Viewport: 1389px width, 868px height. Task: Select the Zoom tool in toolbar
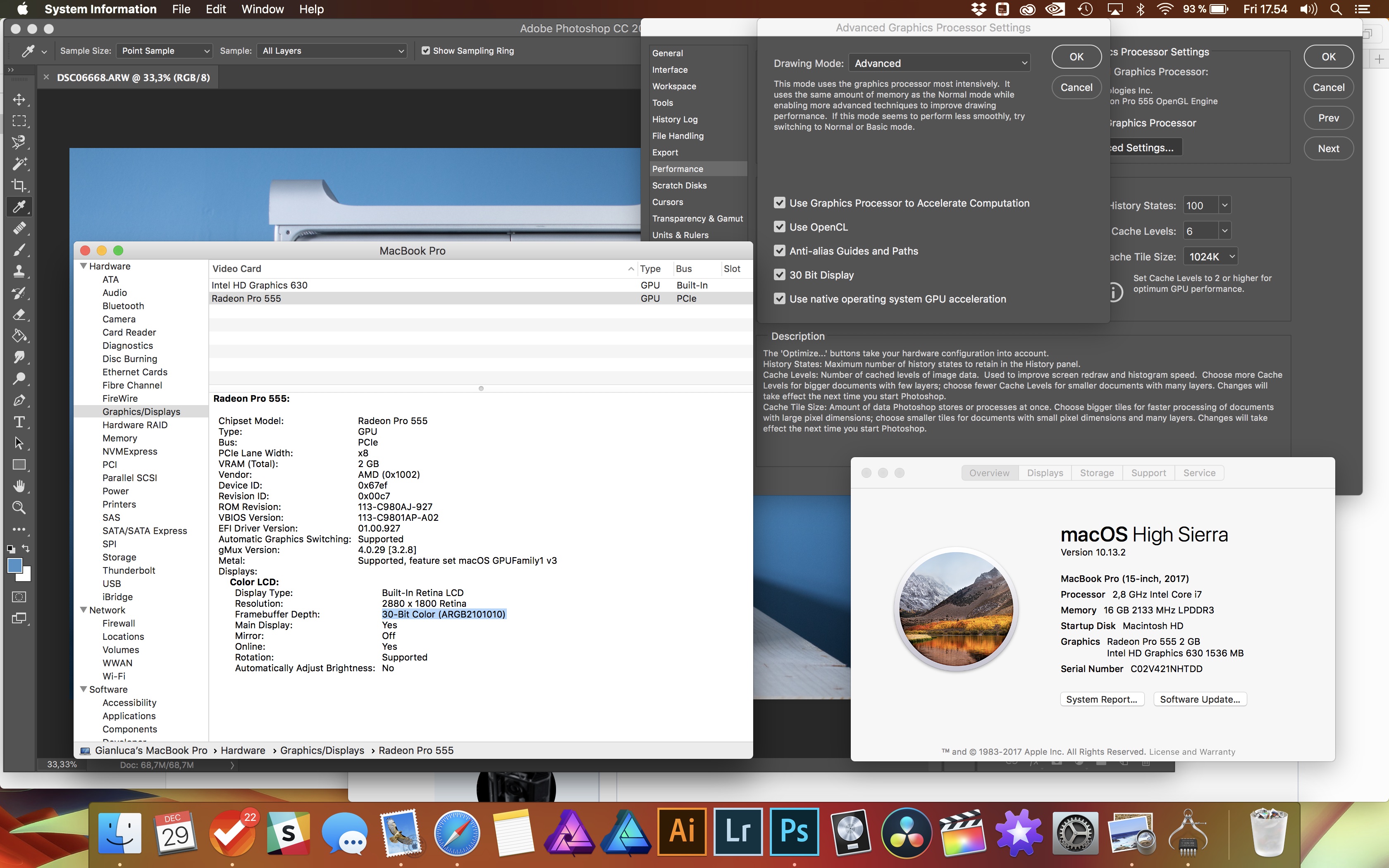pos(19,508)
